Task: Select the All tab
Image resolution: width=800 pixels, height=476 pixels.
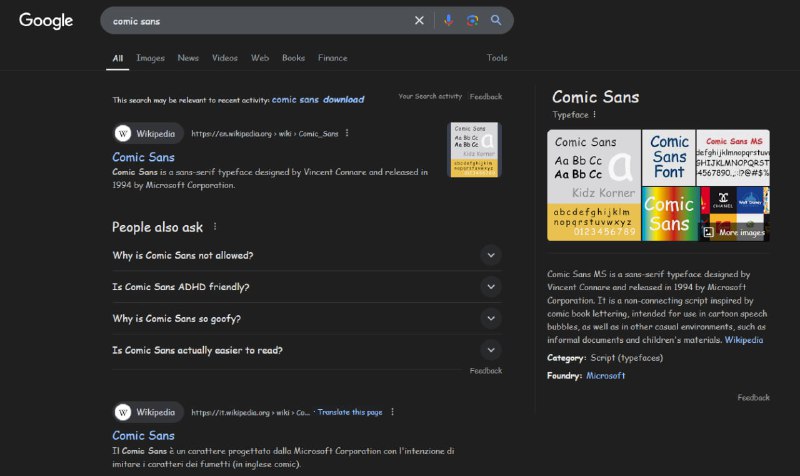Action: pyautogui.click(x=117, y=58)
